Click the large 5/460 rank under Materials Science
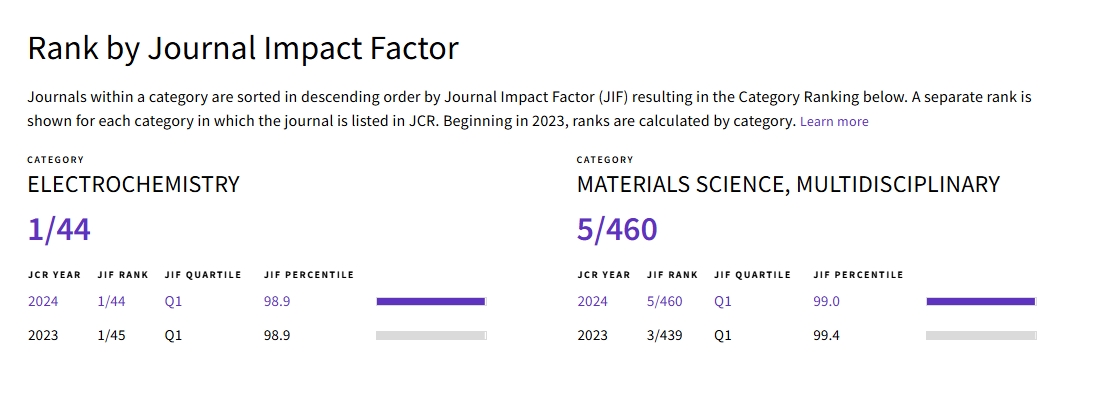1099x420 pixels. 617,230
